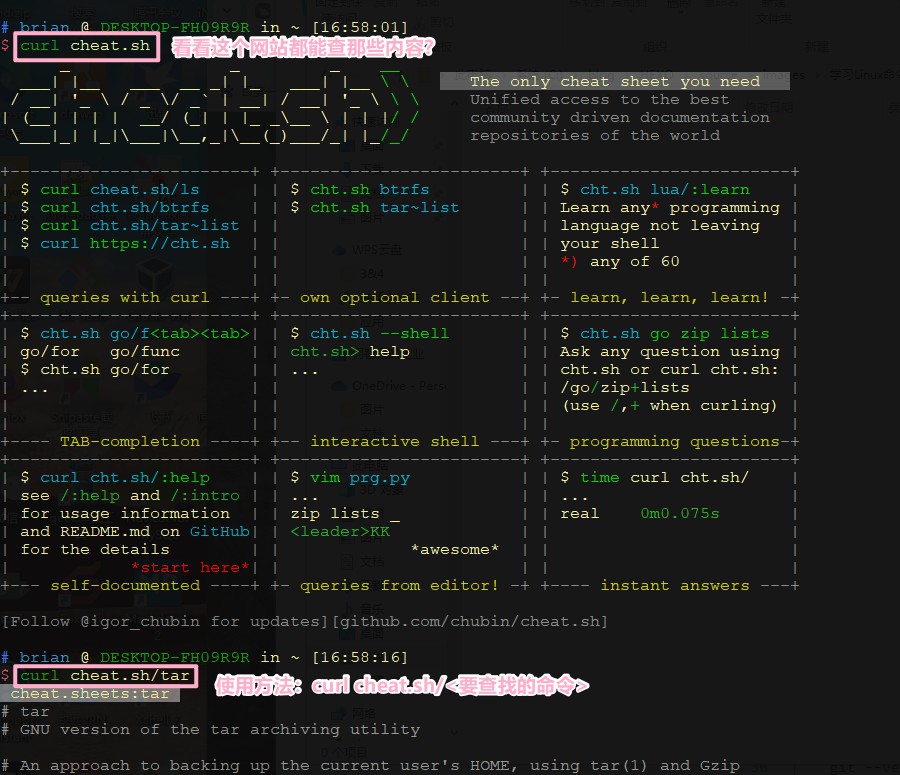
Task: Open the 'GitHub' link in the README line
Action: click(220, 532)
